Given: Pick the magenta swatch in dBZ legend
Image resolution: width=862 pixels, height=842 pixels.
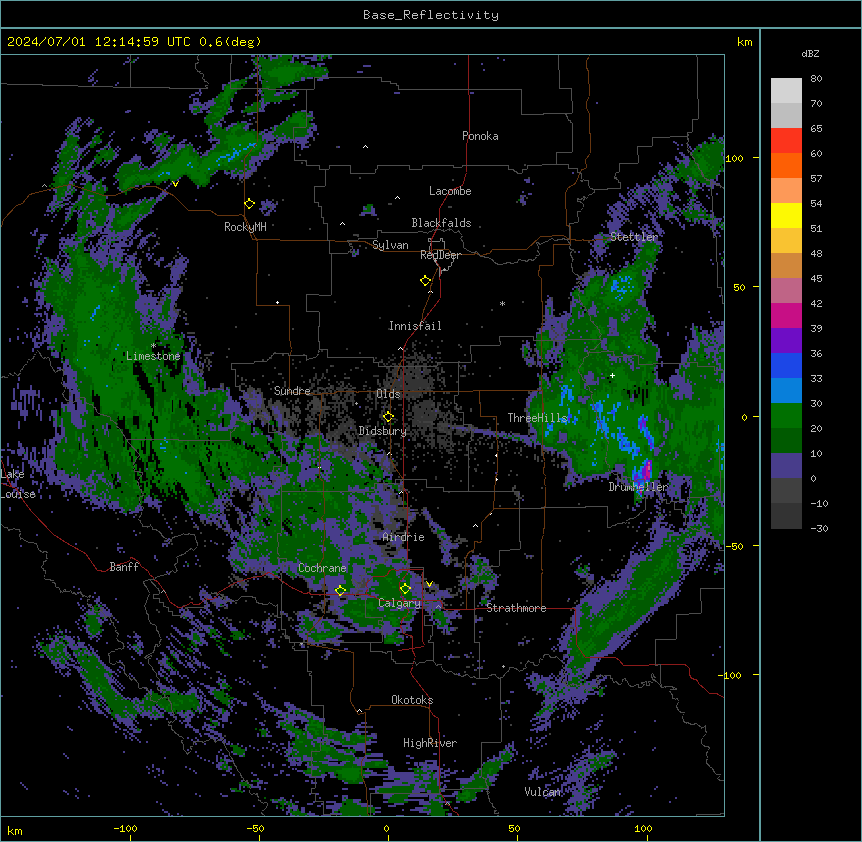Looking at the screenshot, I should [786, 315].
